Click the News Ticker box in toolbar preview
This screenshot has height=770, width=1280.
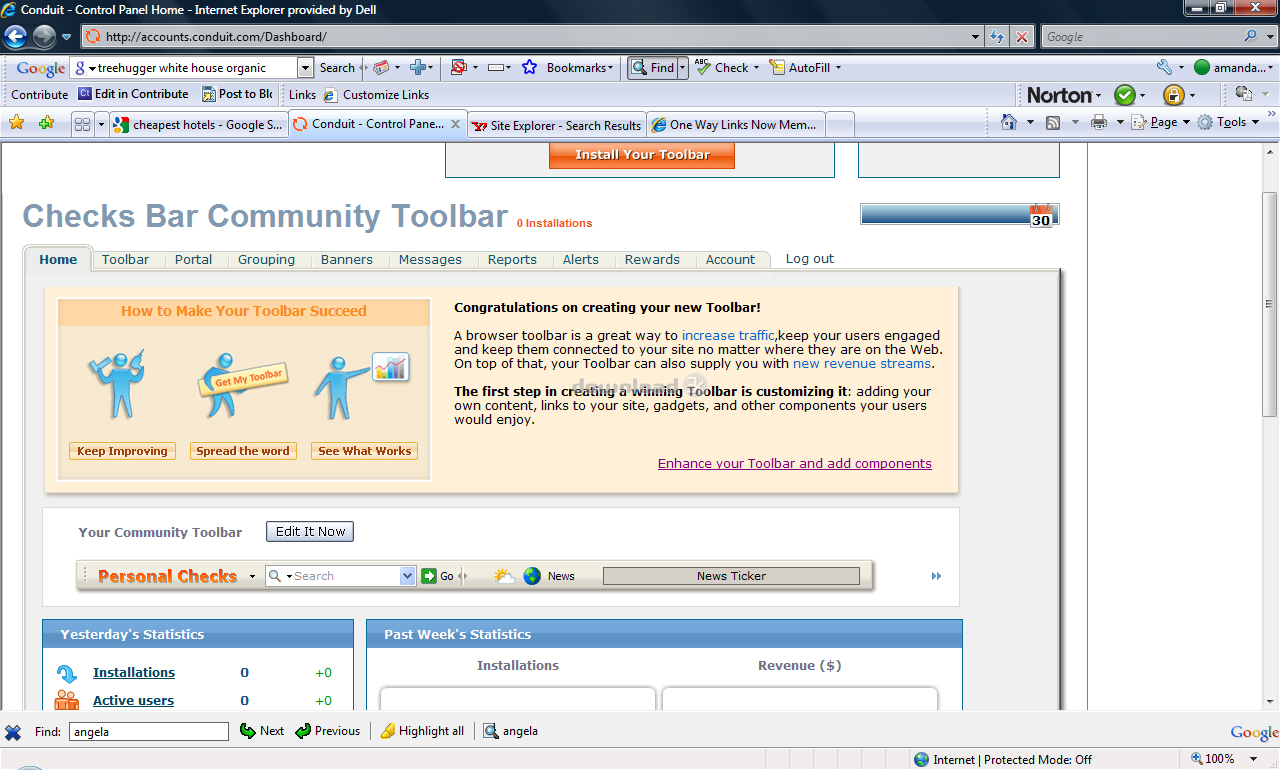[x=731, y=576]
